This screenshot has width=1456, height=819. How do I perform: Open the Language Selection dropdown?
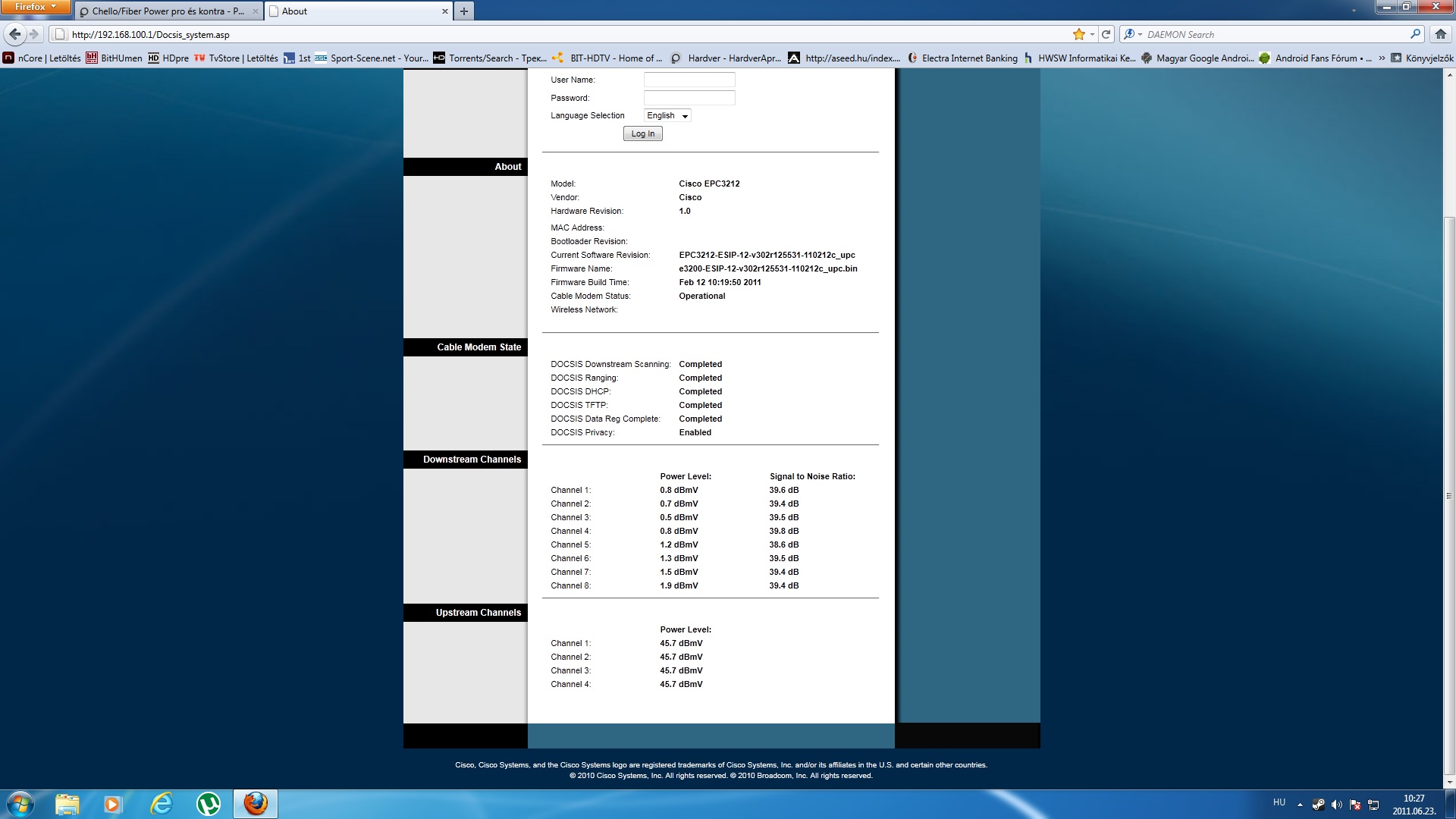(667, 115)
